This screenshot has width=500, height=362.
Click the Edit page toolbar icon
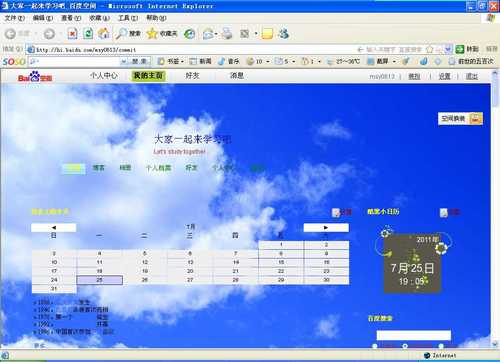click(245, 34)
